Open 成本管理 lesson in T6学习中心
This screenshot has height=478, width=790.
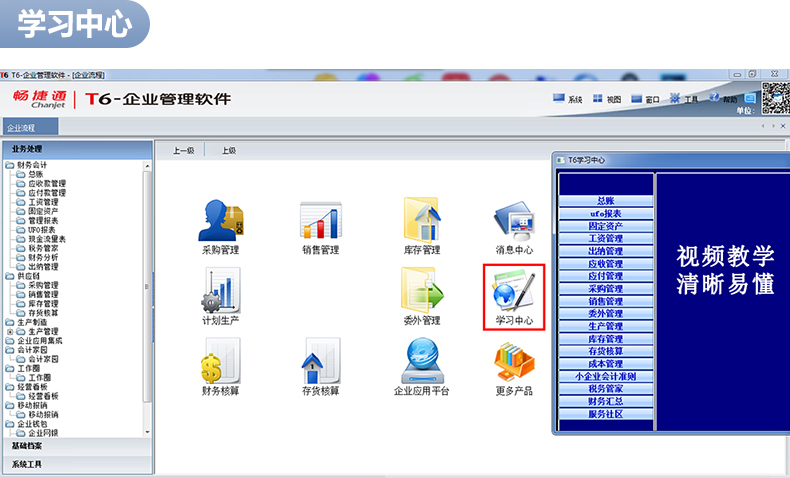[606, 364]
